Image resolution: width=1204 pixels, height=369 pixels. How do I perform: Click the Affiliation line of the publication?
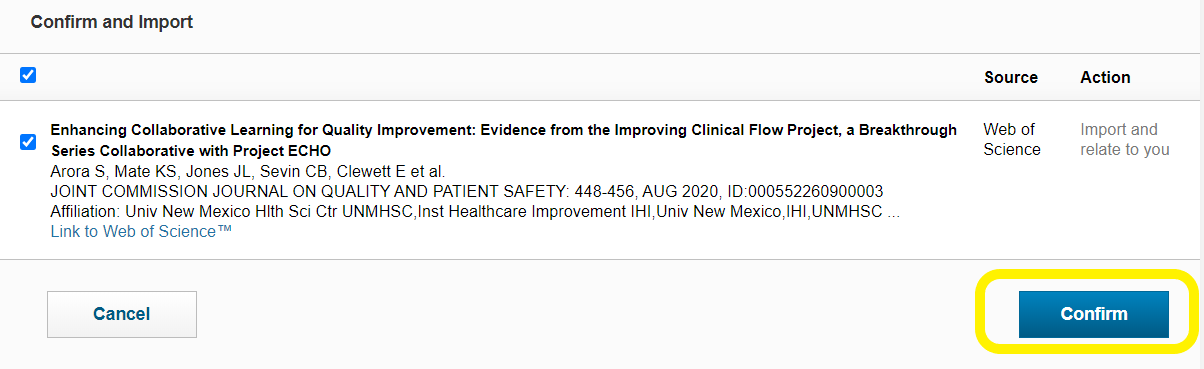(x=475, y=211)
